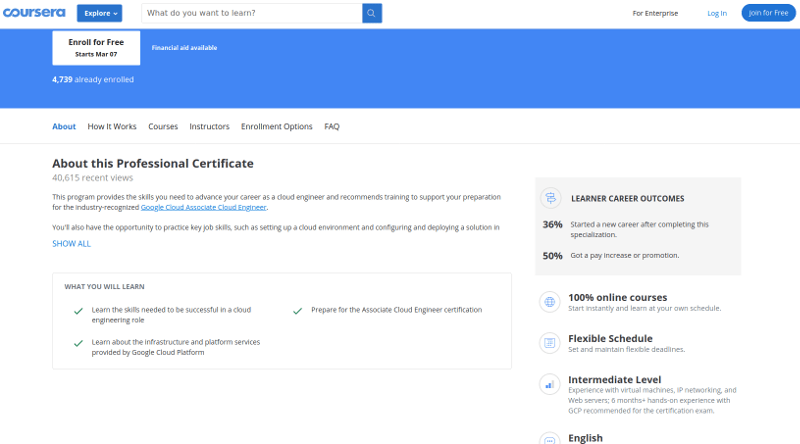Visit For Enterprise link
This screenshot has height=444, width=800.
pyautogui.click(x=655, y=13)
